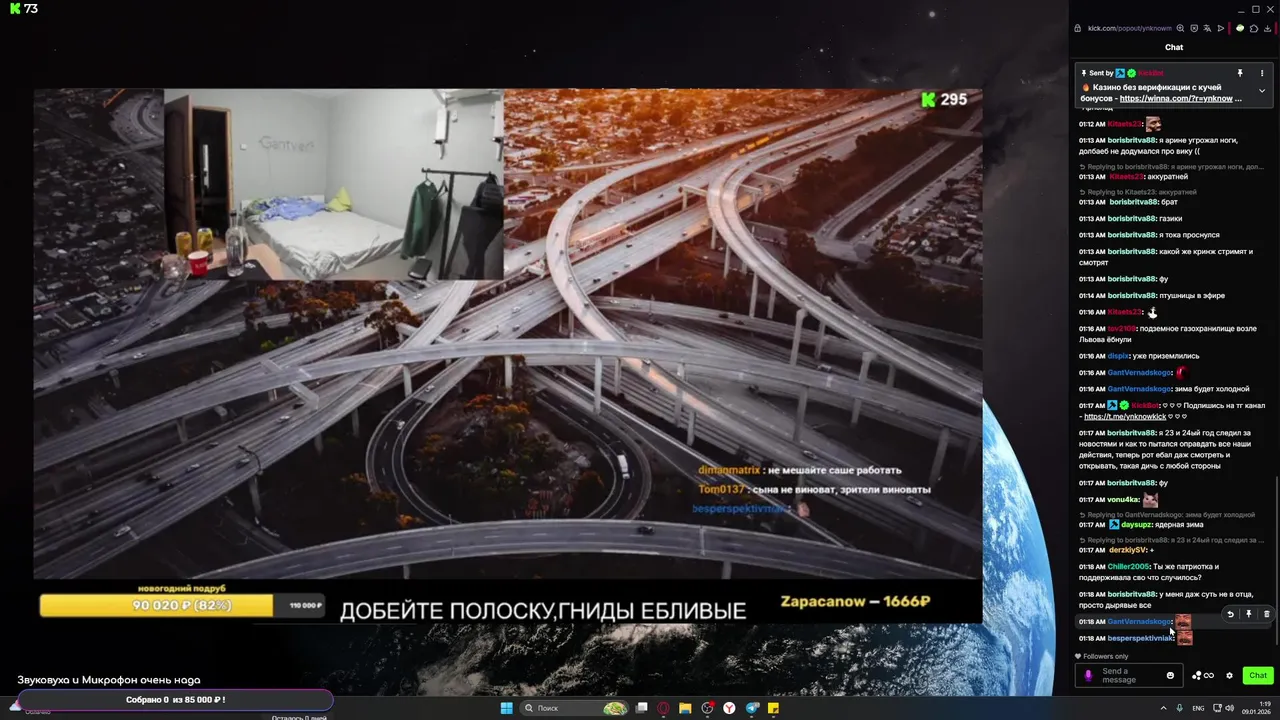Image resolution: width=1280 pixels, height=720 pixels.
Task: Click the 295 viewer counter in stream
Action: [x=944, y=99]
